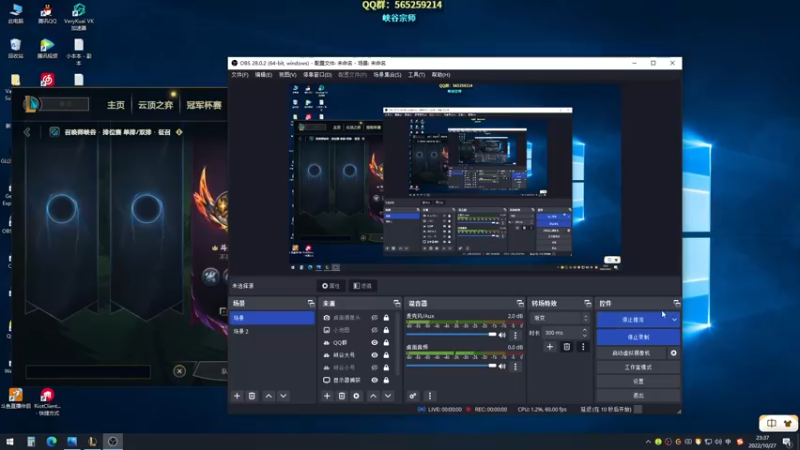Click the transition duration 300 ms field

(x=561, y=333)
